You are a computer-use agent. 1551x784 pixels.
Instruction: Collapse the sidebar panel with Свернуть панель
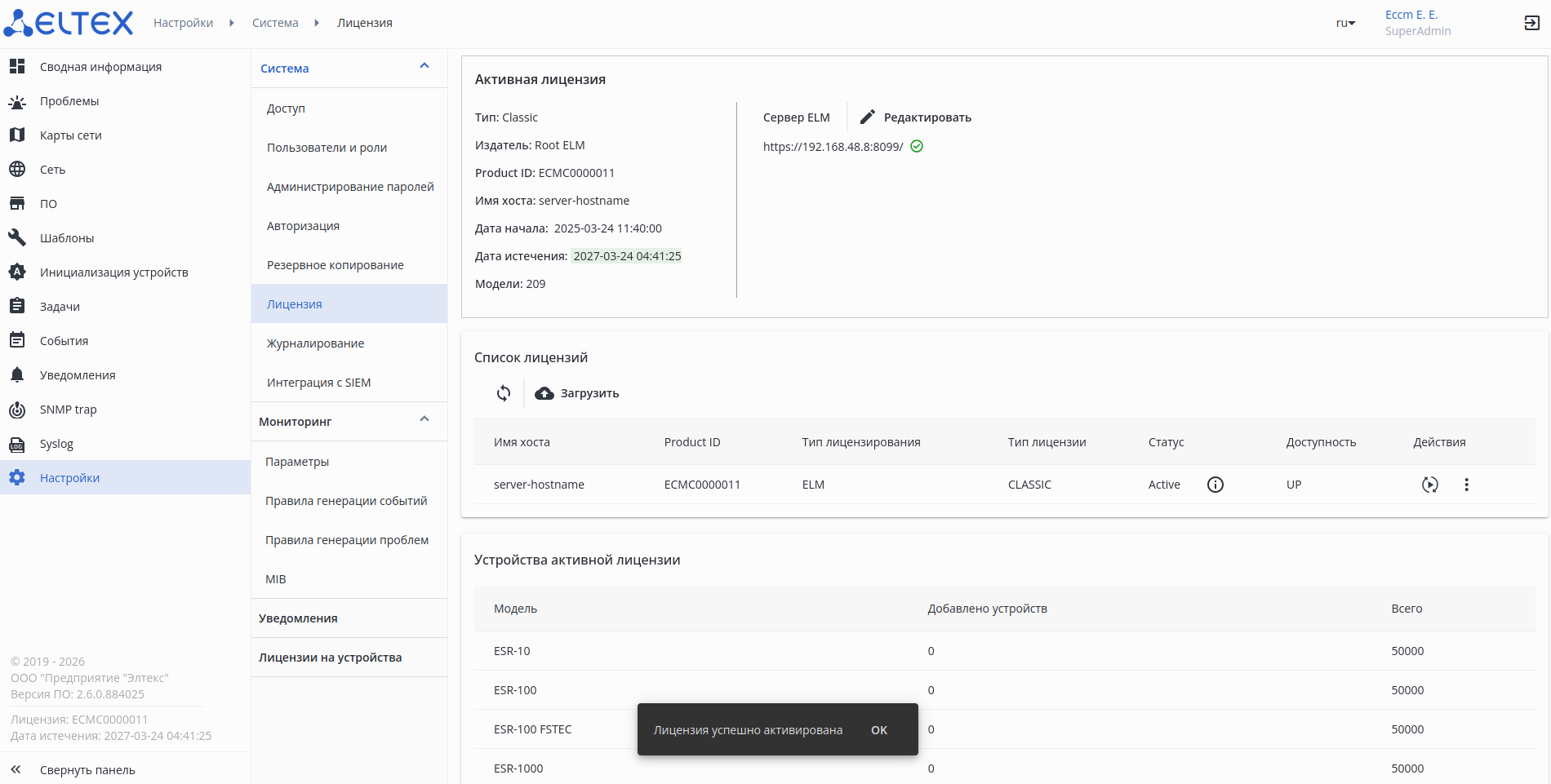87,770
